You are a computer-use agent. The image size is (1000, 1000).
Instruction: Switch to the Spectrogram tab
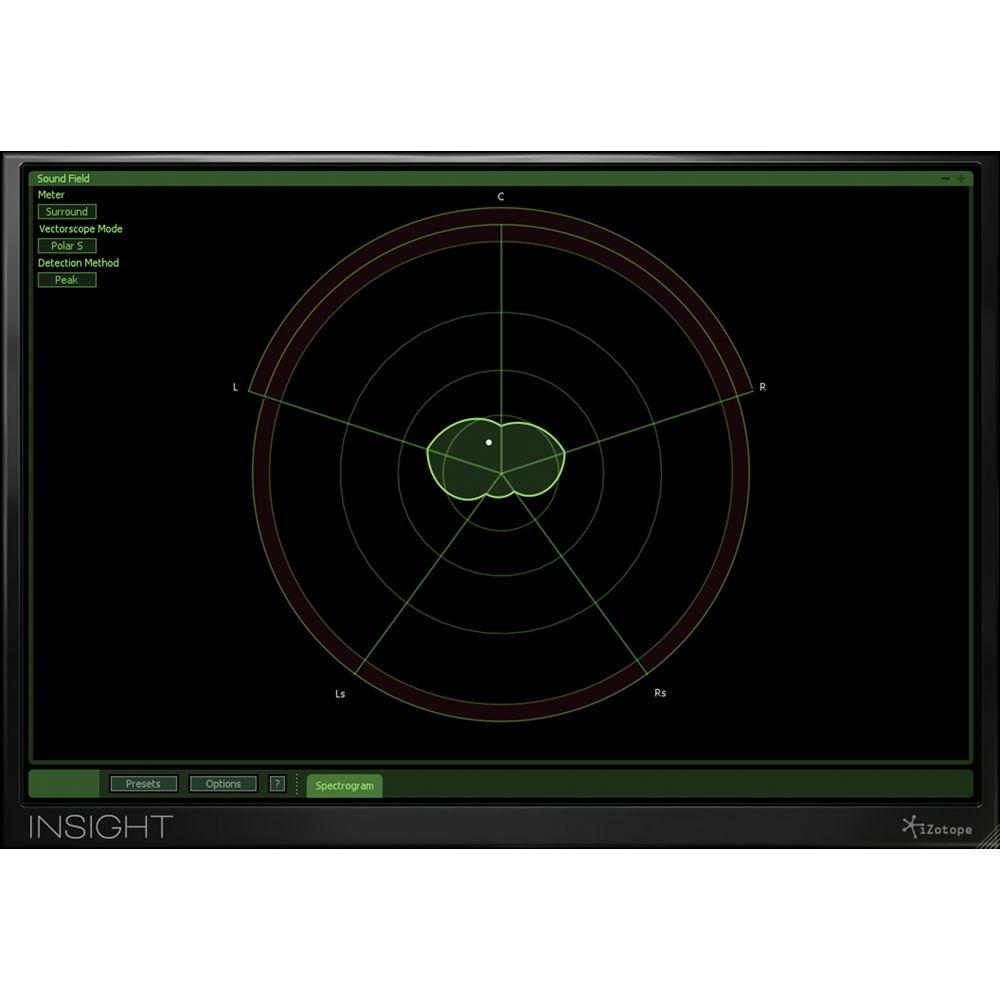coord(345,786)
